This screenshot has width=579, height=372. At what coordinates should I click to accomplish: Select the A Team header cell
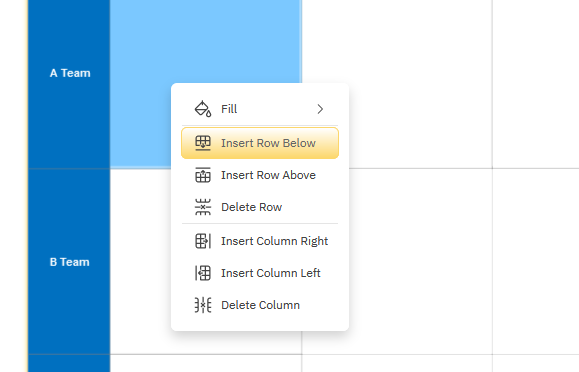pyautogui.click(x=69, y=84)
